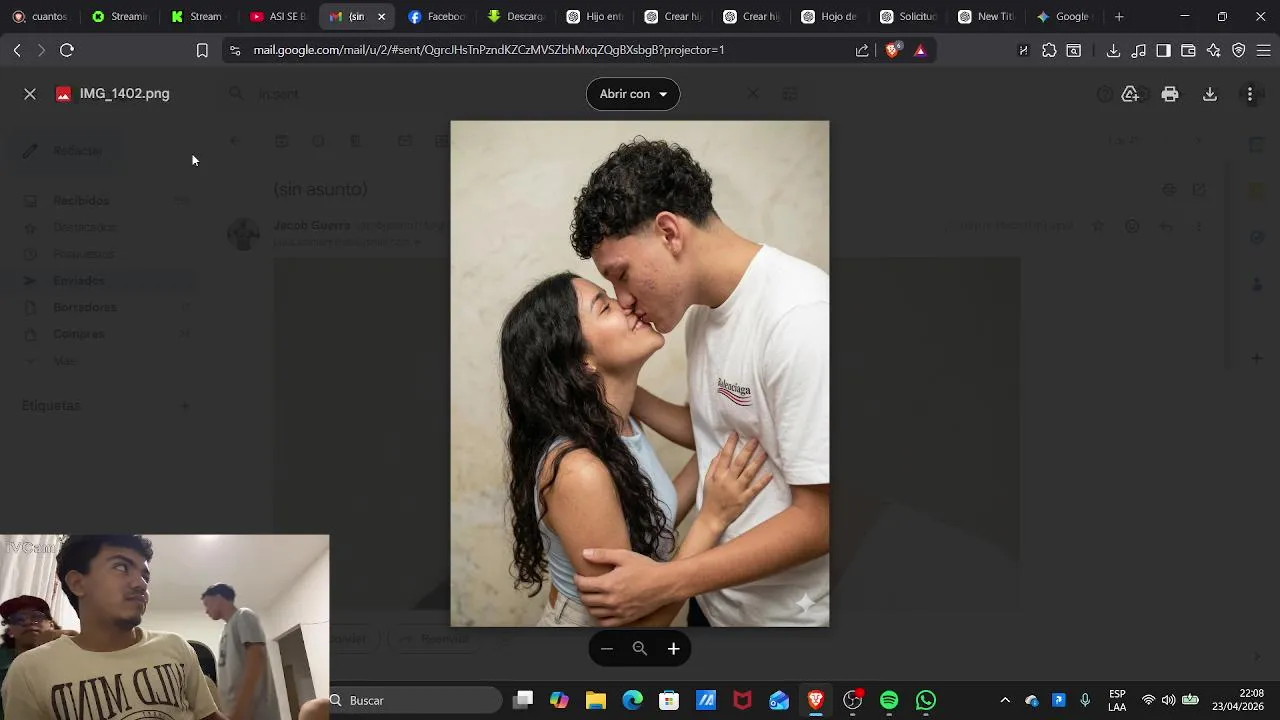Open the Brave Wallet icon
1280x720 pixels.
click(x=1188, y=50)
